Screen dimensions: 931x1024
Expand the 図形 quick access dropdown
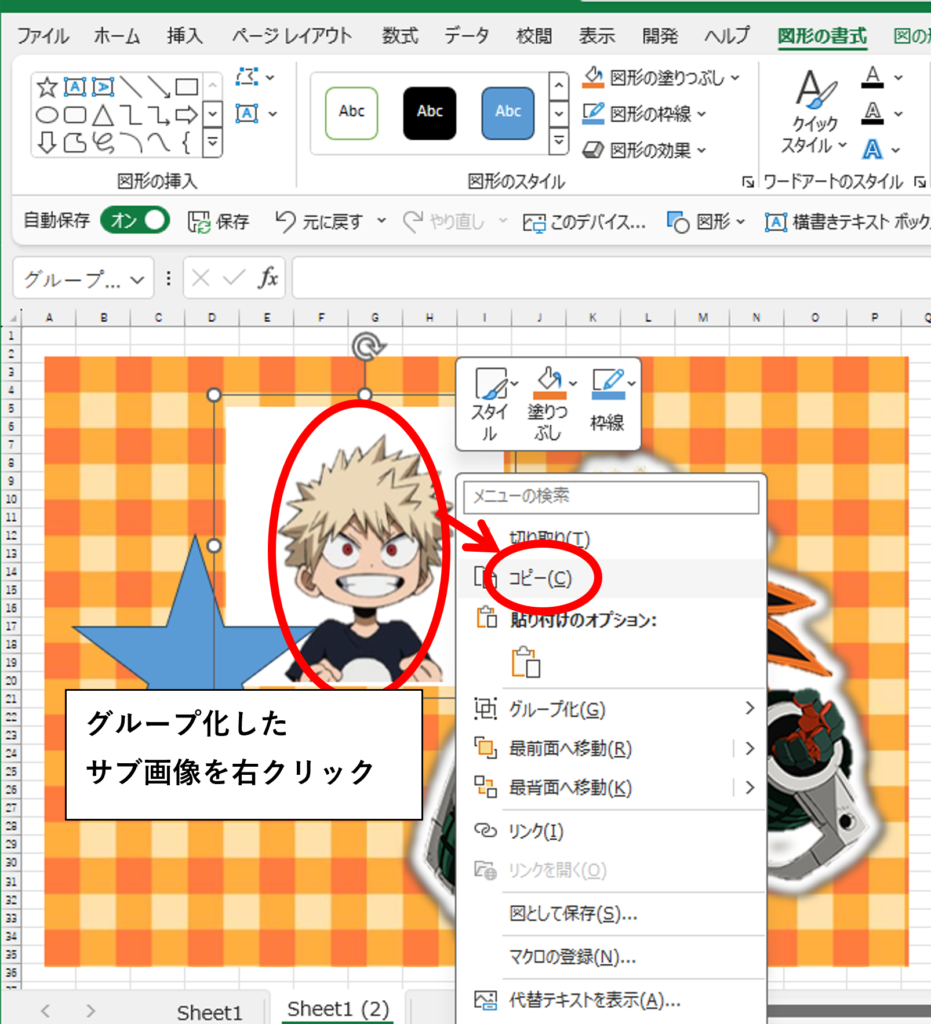pyautogui.click(x=740, y=221)
